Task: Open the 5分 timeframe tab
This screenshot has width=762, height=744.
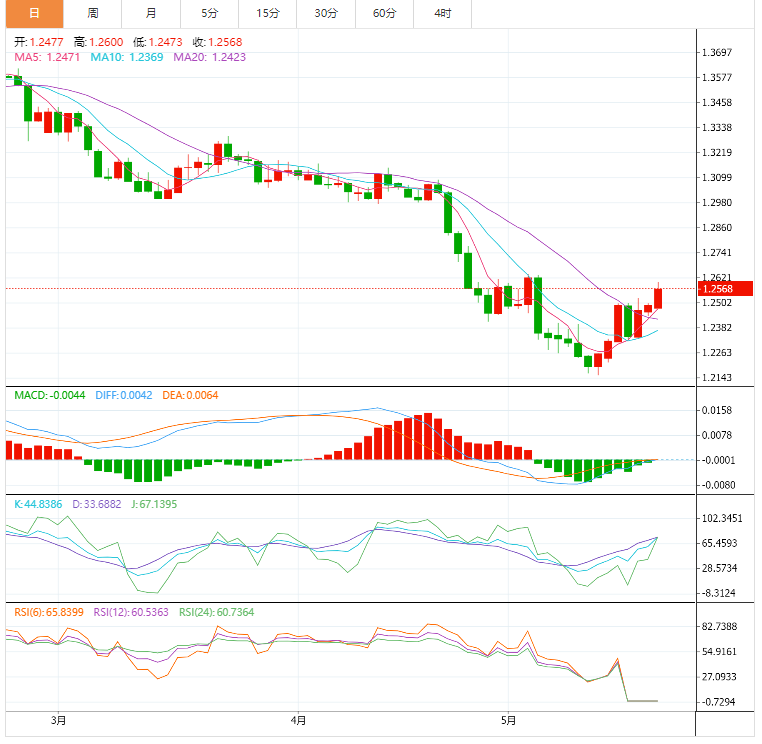Action: [x=209, y=14]
